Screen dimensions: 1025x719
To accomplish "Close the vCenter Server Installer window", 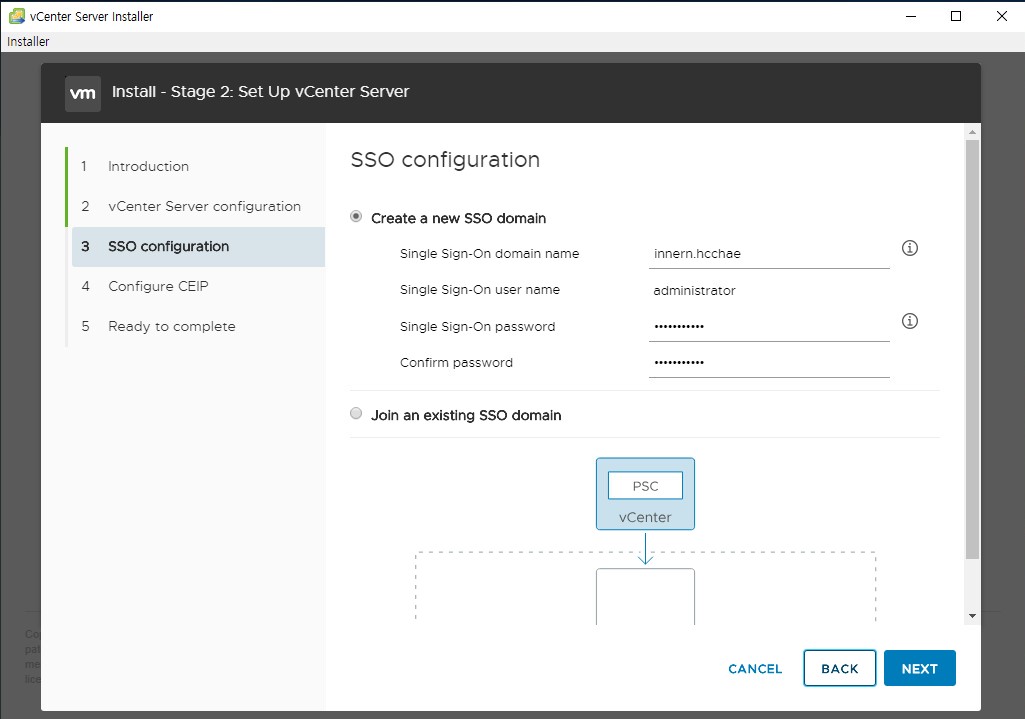I will pos(1001,16).
